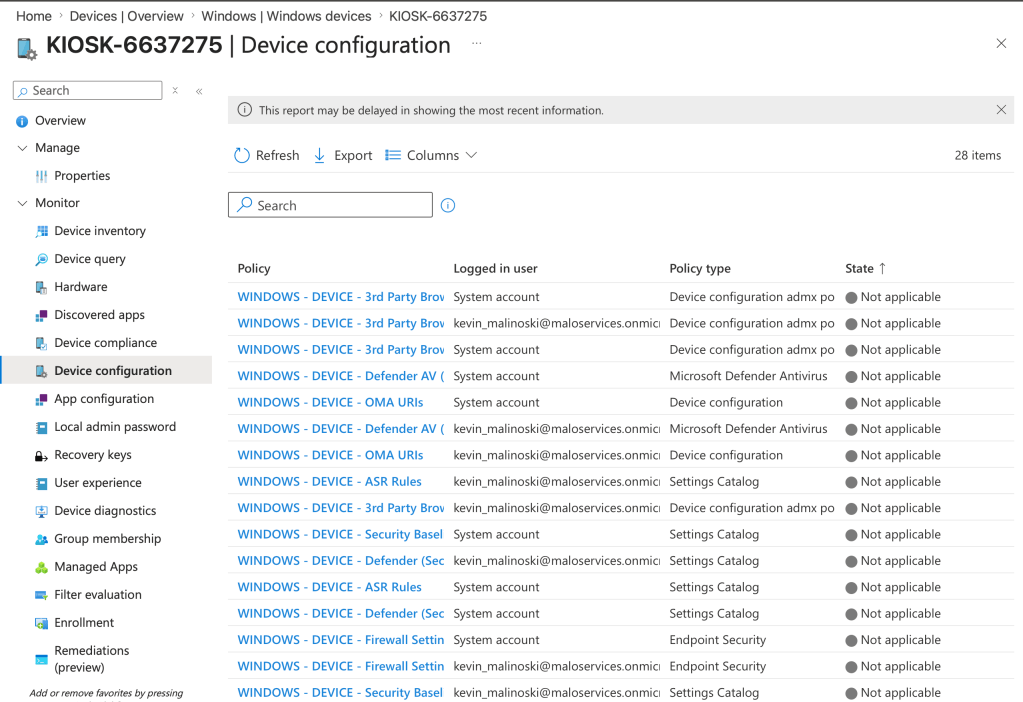Open the WINDOWS - DEVICE - ASR Rules policy
1023x702 pixels.
(x=329, y=482)
